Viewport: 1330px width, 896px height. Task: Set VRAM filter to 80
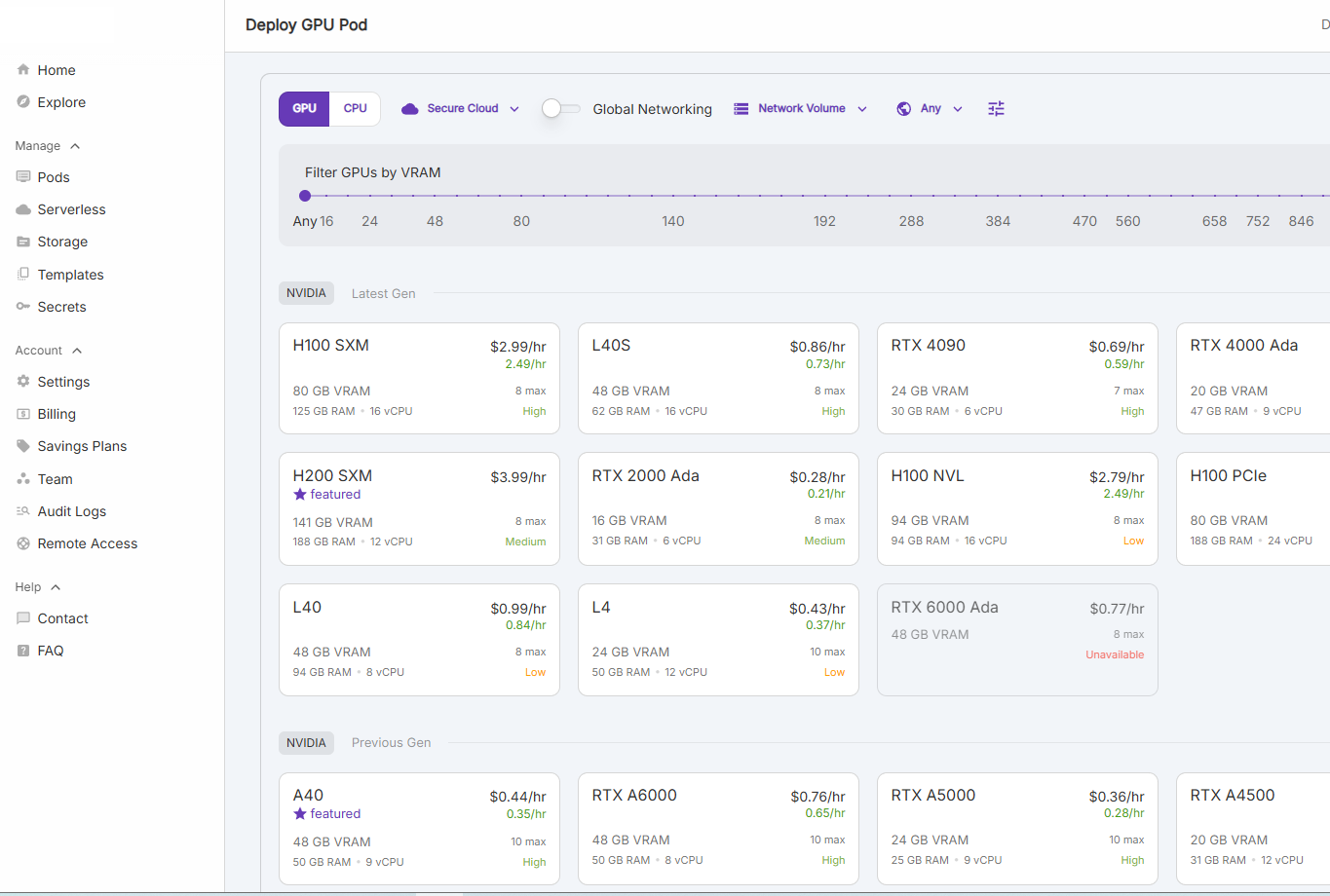tap(521, 221)
